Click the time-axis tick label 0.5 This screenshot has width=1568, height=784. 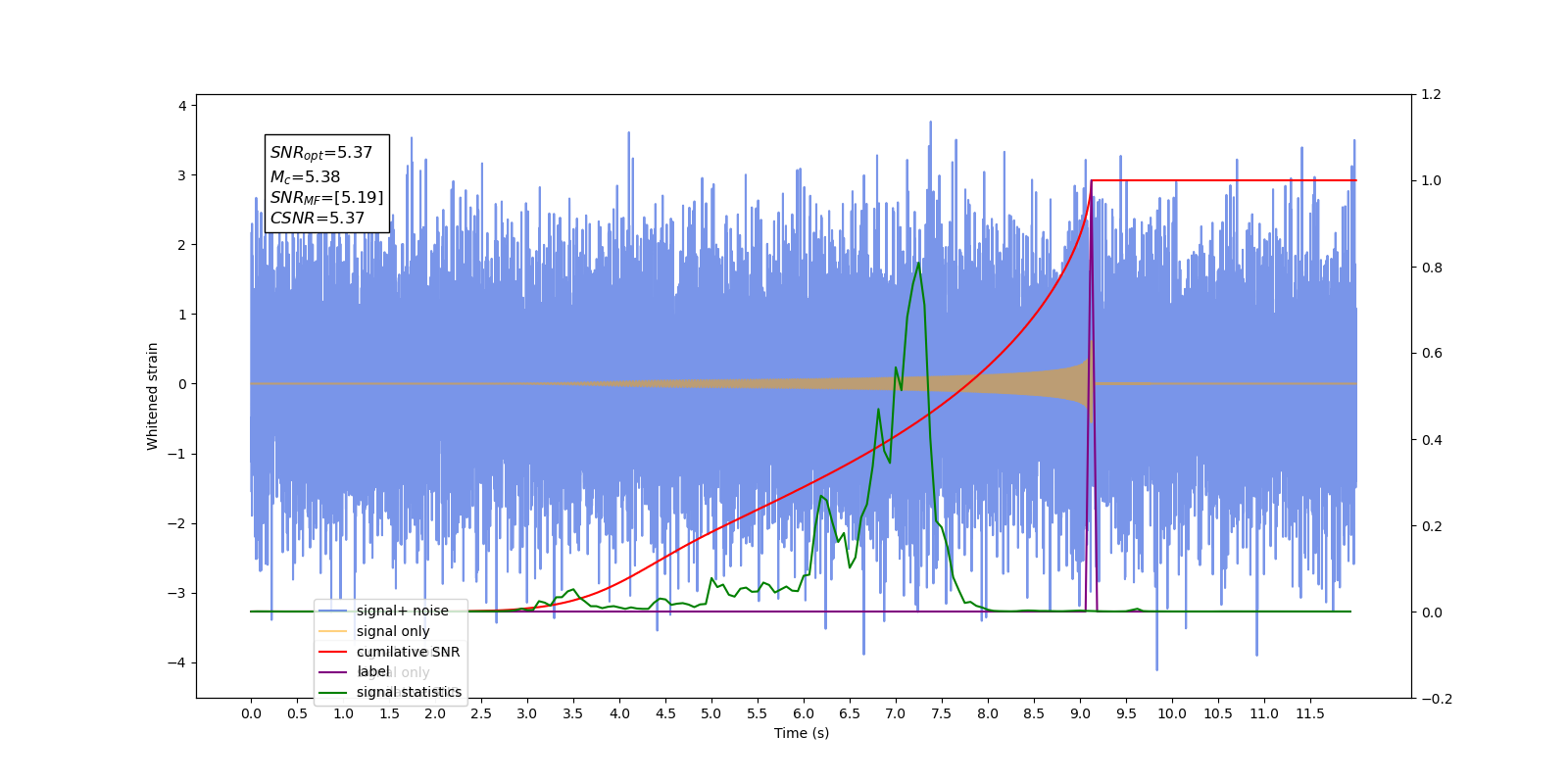tap(297, 713)
